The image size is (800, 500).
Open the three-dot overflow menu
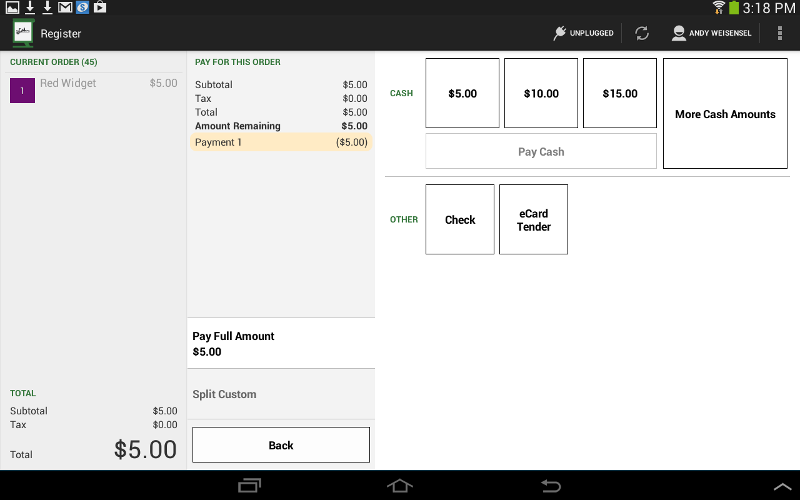(780, 33)
